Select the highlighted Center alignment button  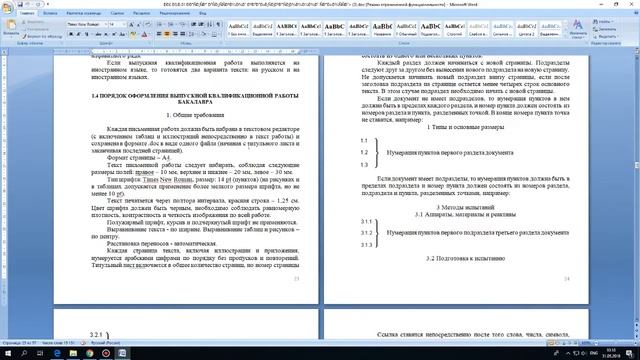(x=167, y=34)
